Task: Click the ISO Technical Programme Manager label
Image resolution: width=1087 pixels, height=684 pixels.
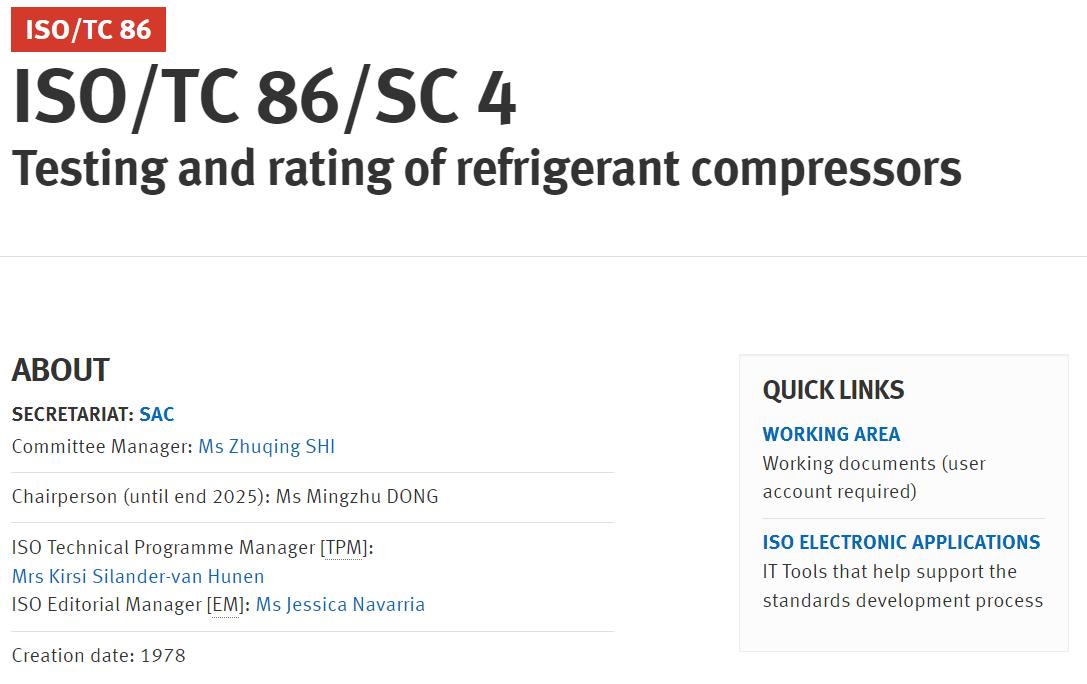Action: pyautogui.click(x=164, y=547)
